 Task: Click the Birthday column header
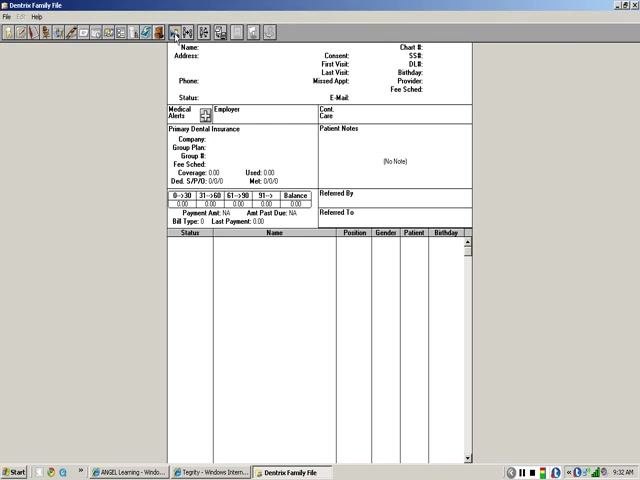[446, 233]
